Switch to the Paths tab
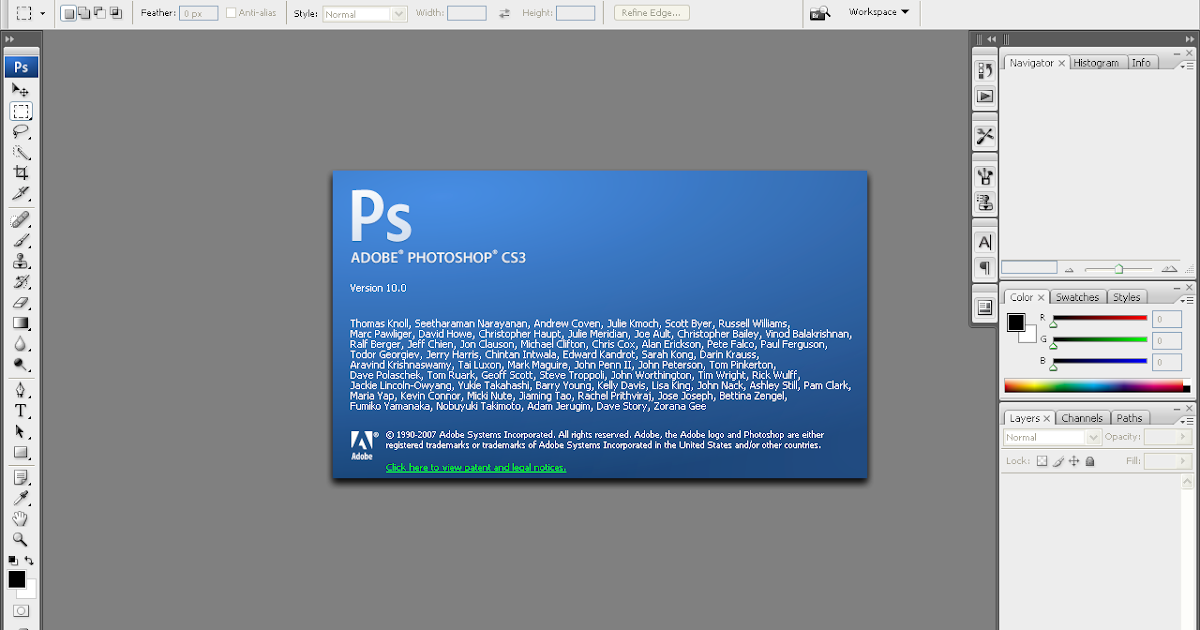 (1129, 418)
